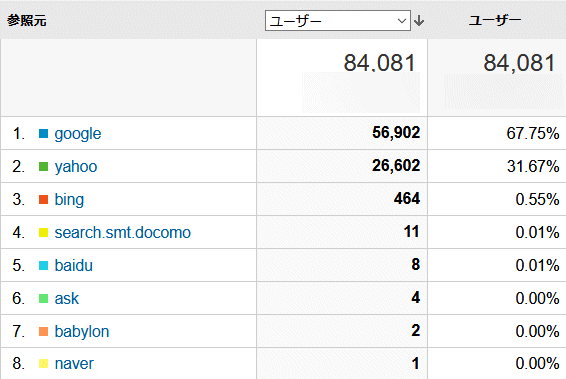Click the descending sort arrow icon
This screenshot has height=379, width=566.
419,21
